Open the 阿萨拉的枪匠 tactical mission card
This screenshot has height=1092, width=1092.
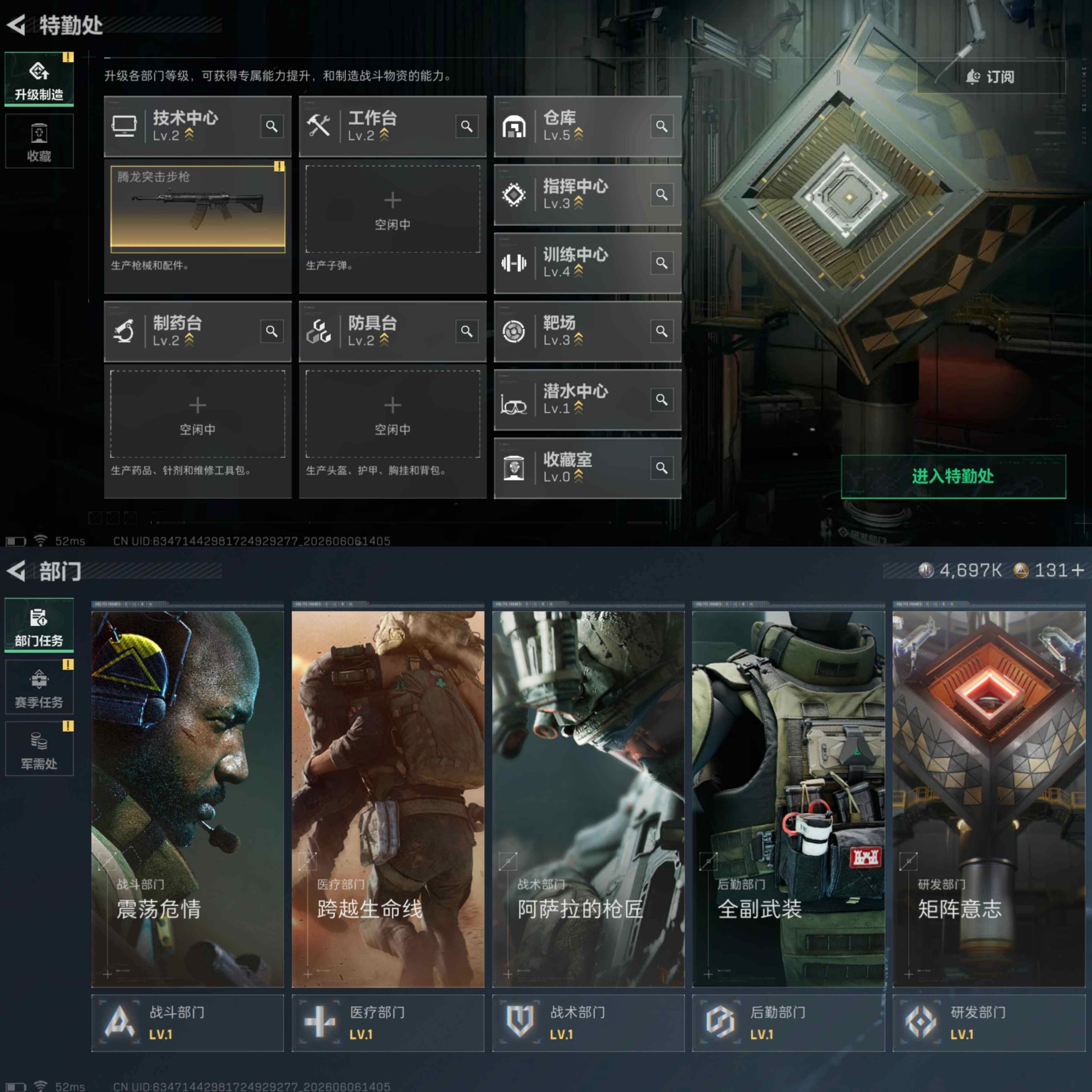click(x=588, y=799)
